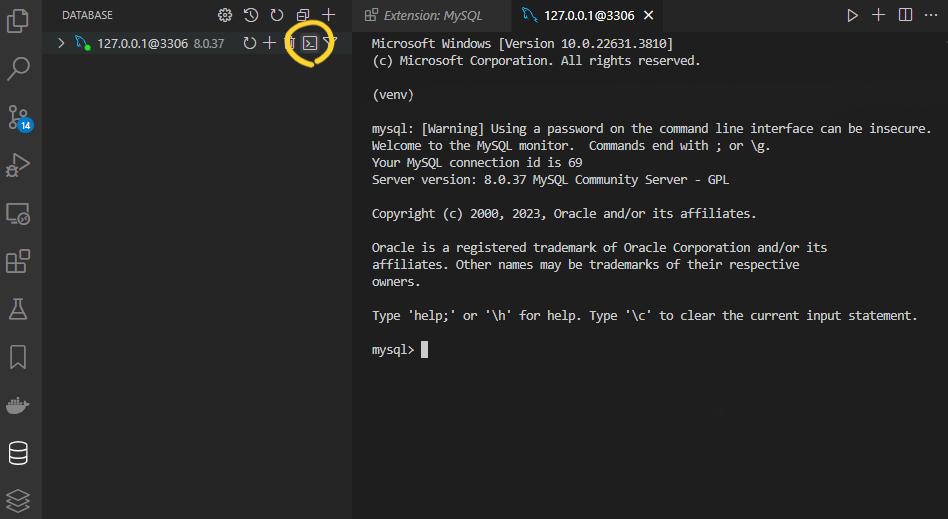Screen dimensions: 948x519
Task: Click the DATABASE panel title
Action: pos(87,15)
